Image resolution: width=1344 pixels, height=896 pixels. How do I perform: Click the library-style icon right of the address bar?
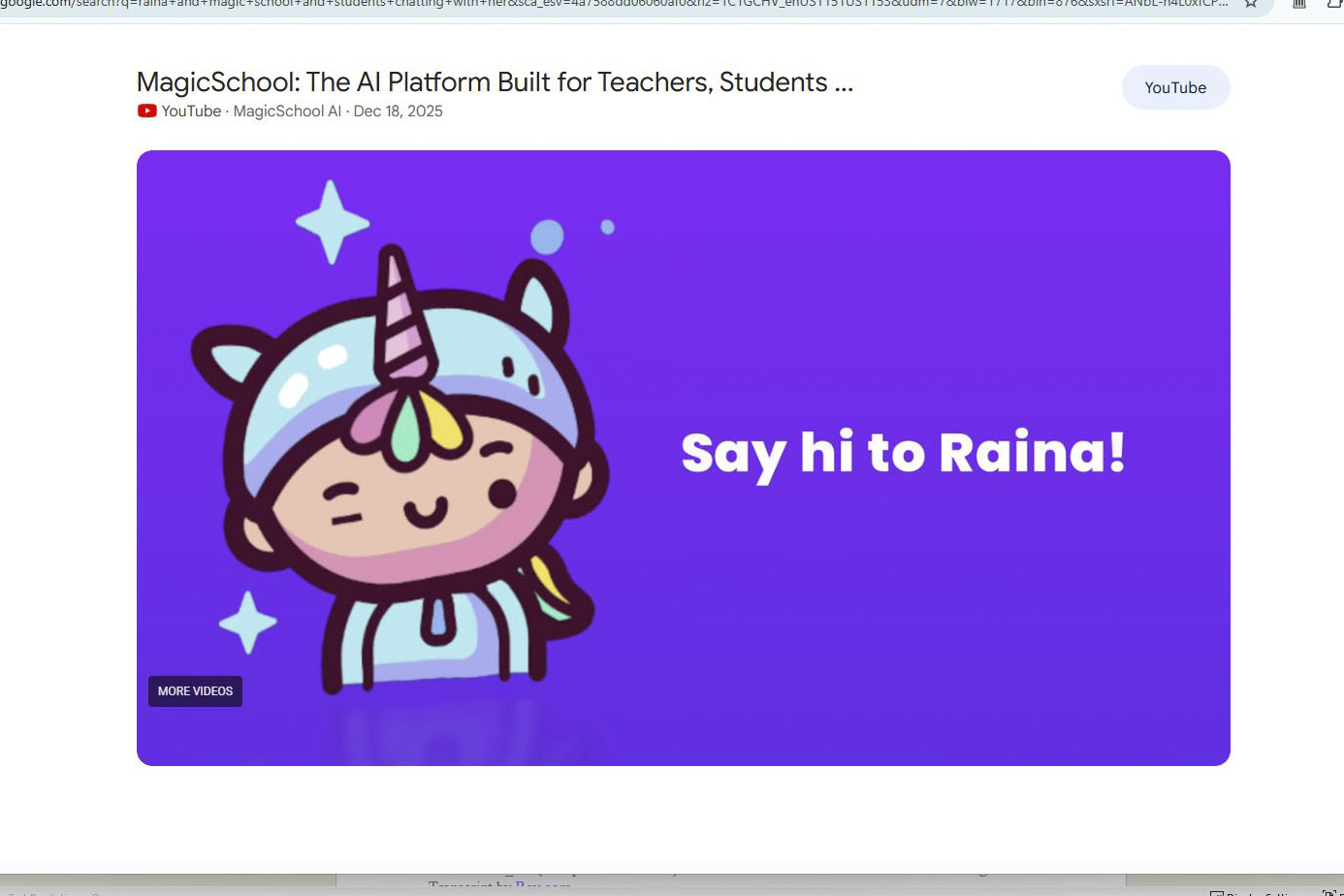[x=1297, y=5]
